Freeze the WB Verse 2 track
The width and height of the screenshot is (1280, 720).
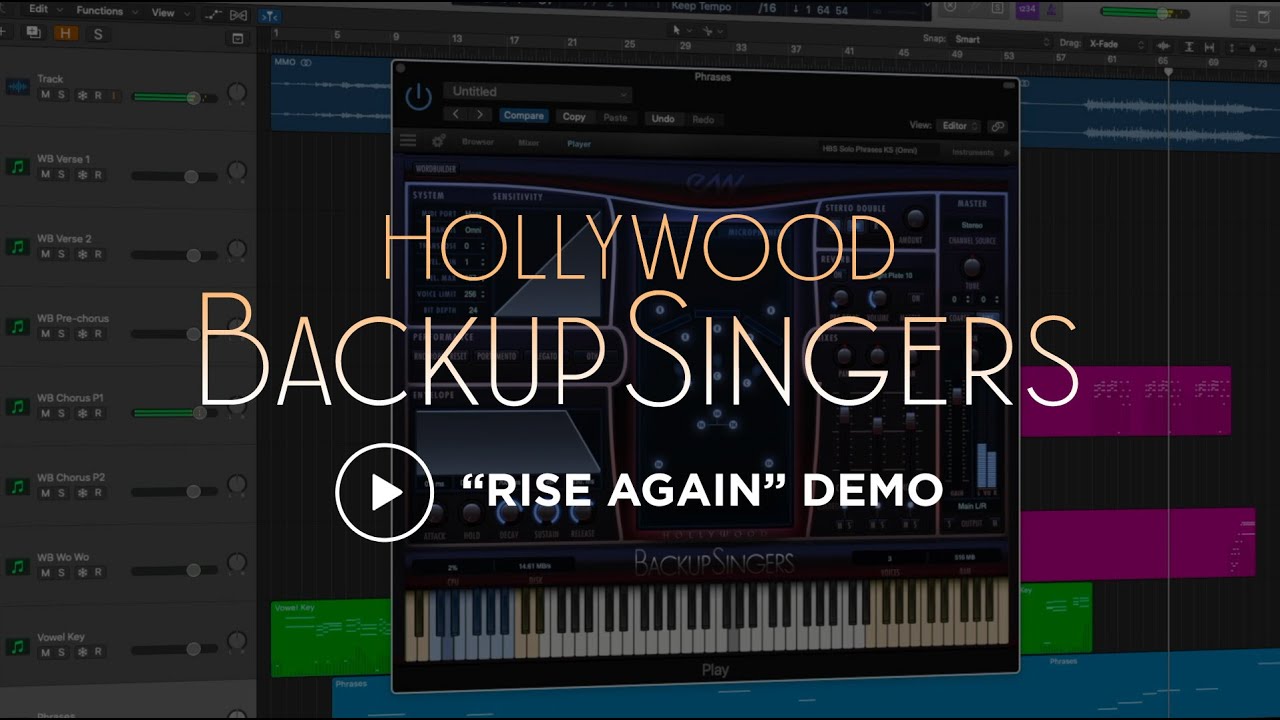click(x=83, y=255)
